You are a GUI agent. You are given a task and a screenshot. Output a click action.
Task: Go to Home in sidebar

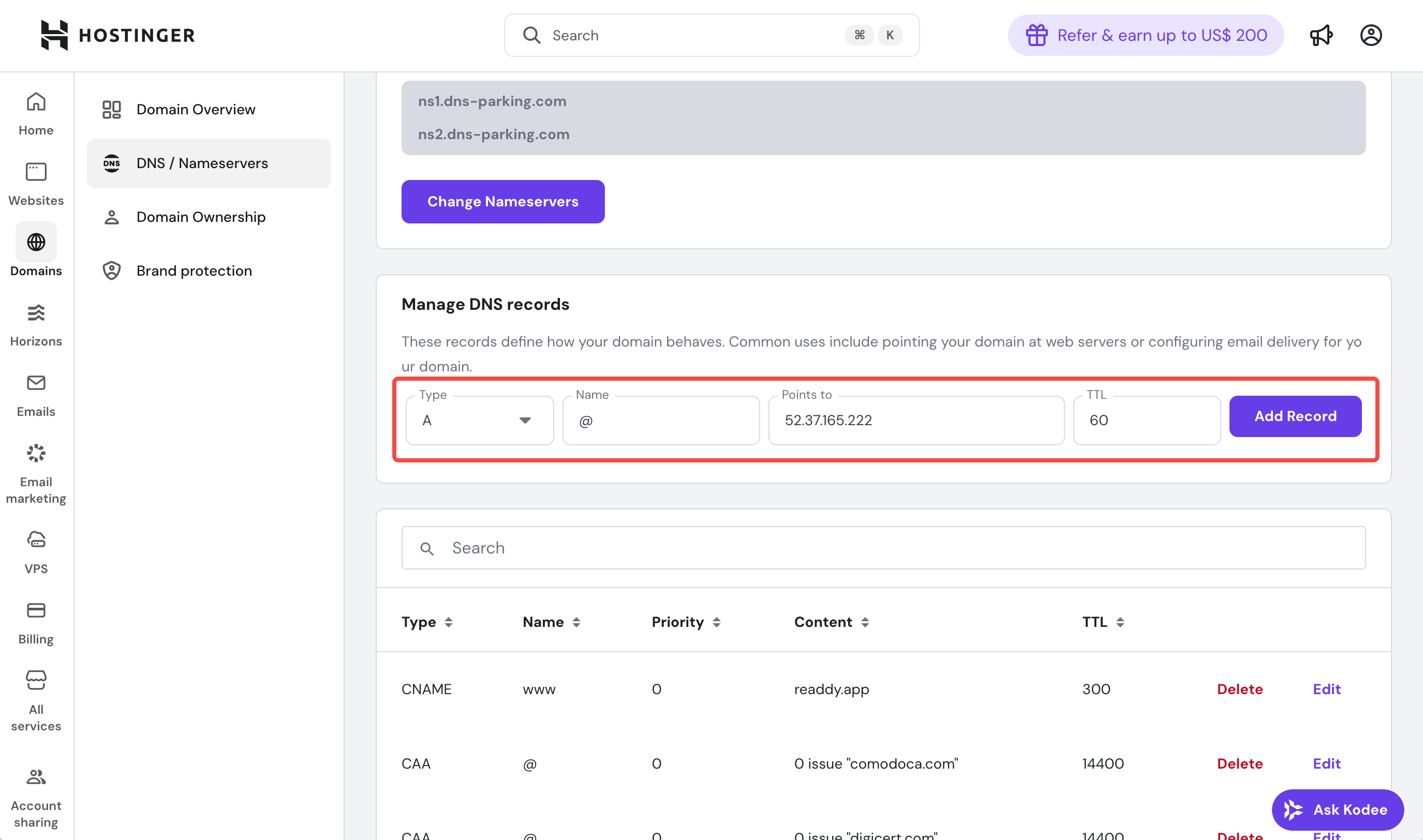pyautogui.click(x=36, y=114)
